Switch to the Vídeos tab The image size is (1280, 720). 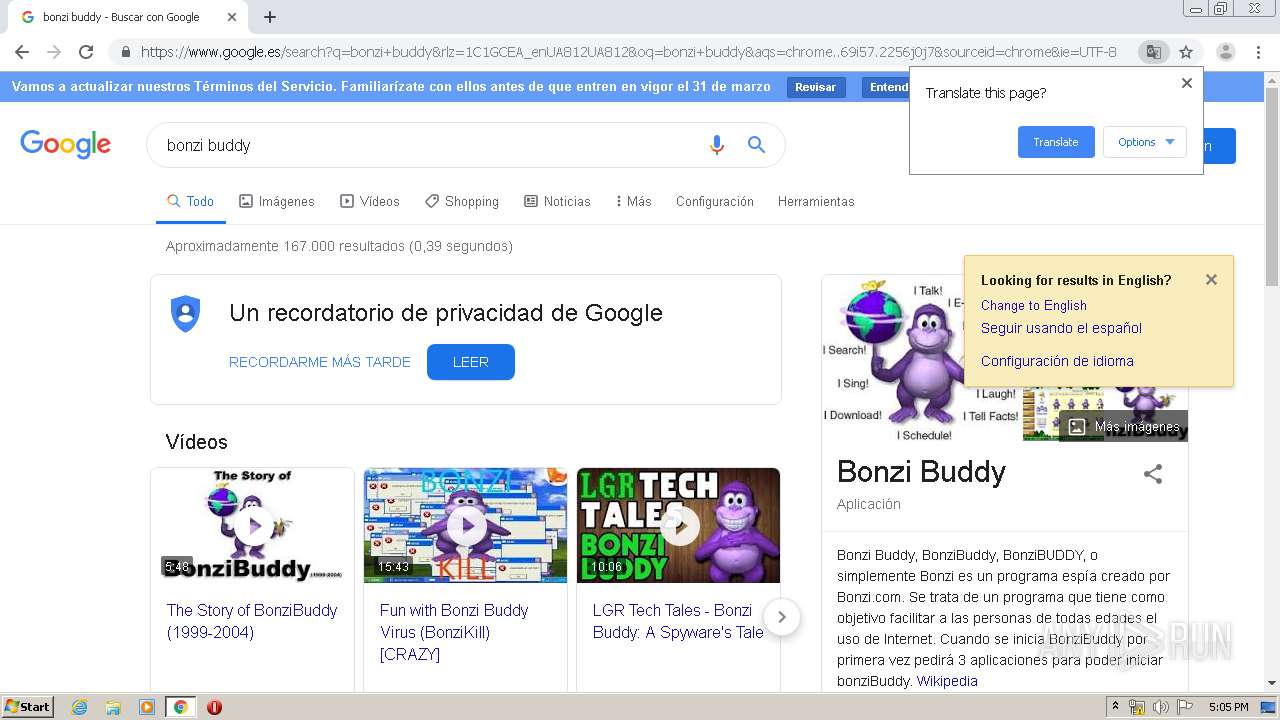click(370, 201)
